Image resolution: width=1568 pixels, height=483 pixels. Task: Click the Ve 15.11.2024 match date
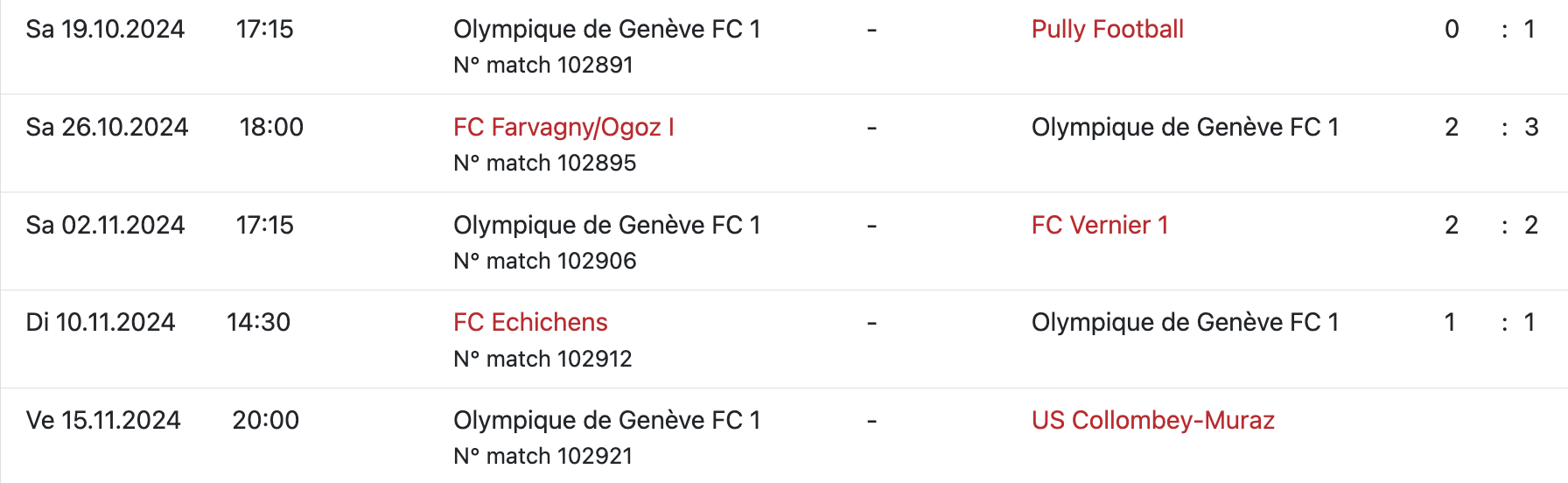pyautogui.click(x=103, y=421)
